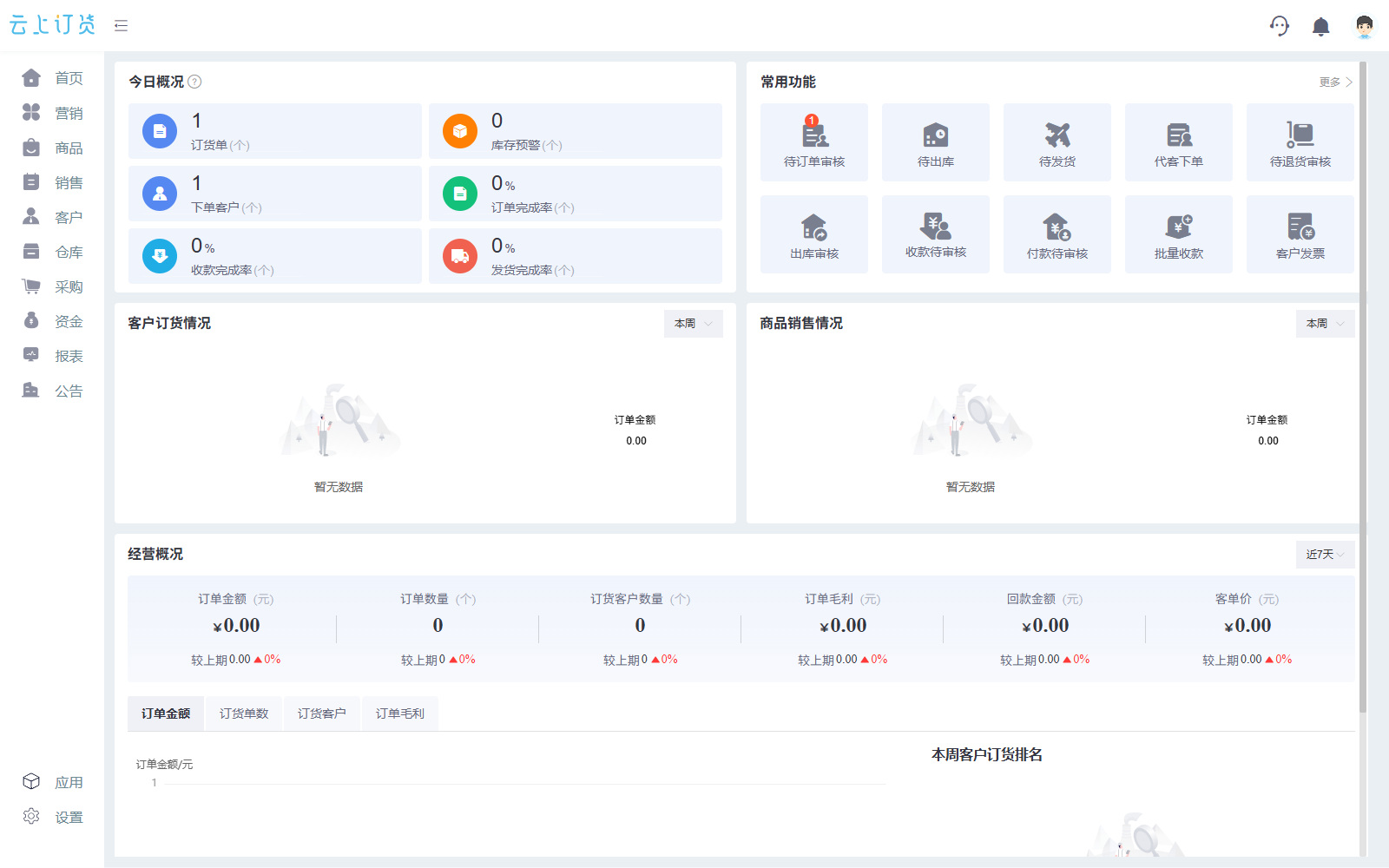Open 待发货 shortcut

tap(1057, 142)
